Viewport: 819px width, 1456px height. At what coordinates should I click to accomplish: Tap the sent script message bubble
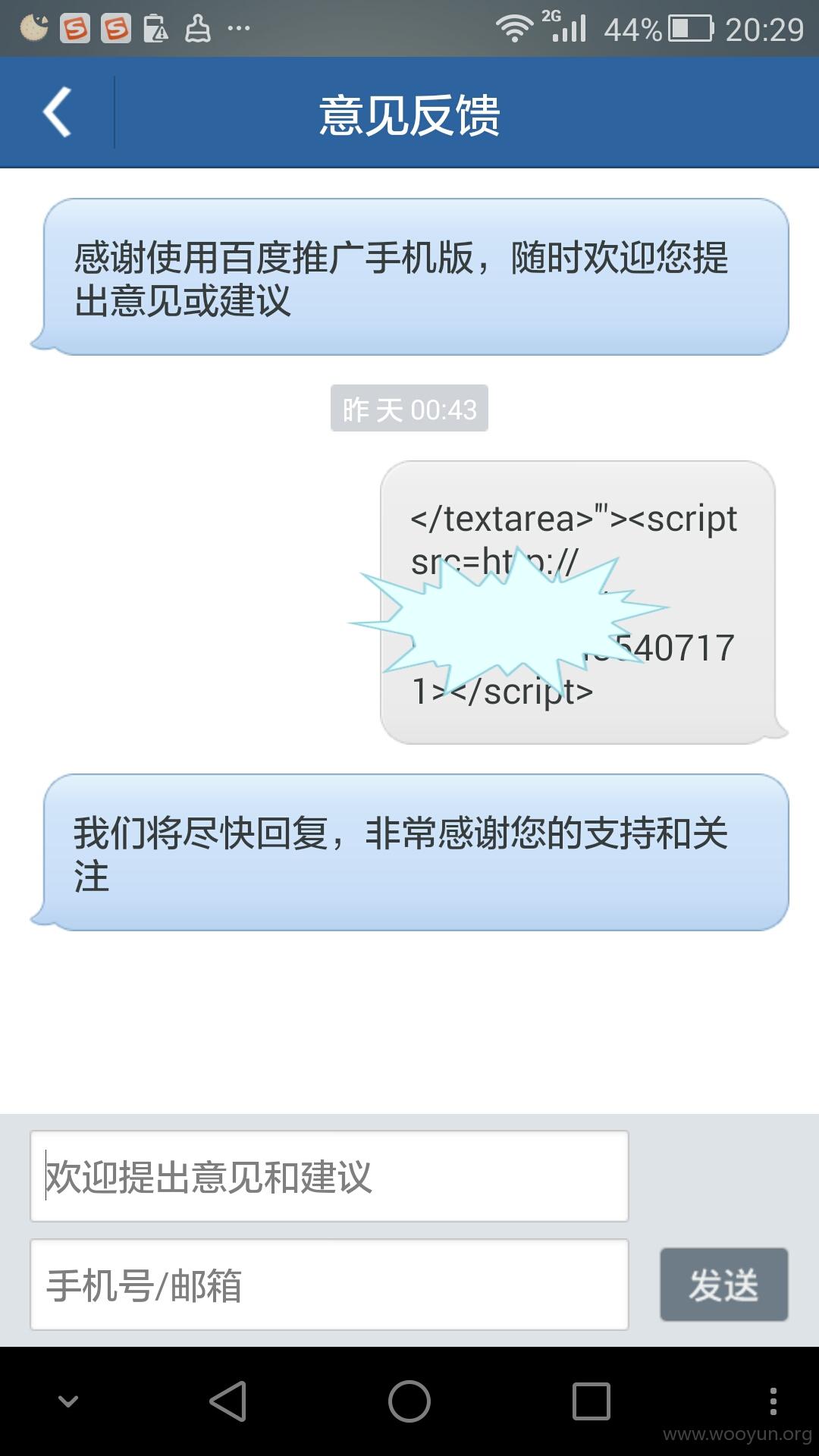[578, 602]
